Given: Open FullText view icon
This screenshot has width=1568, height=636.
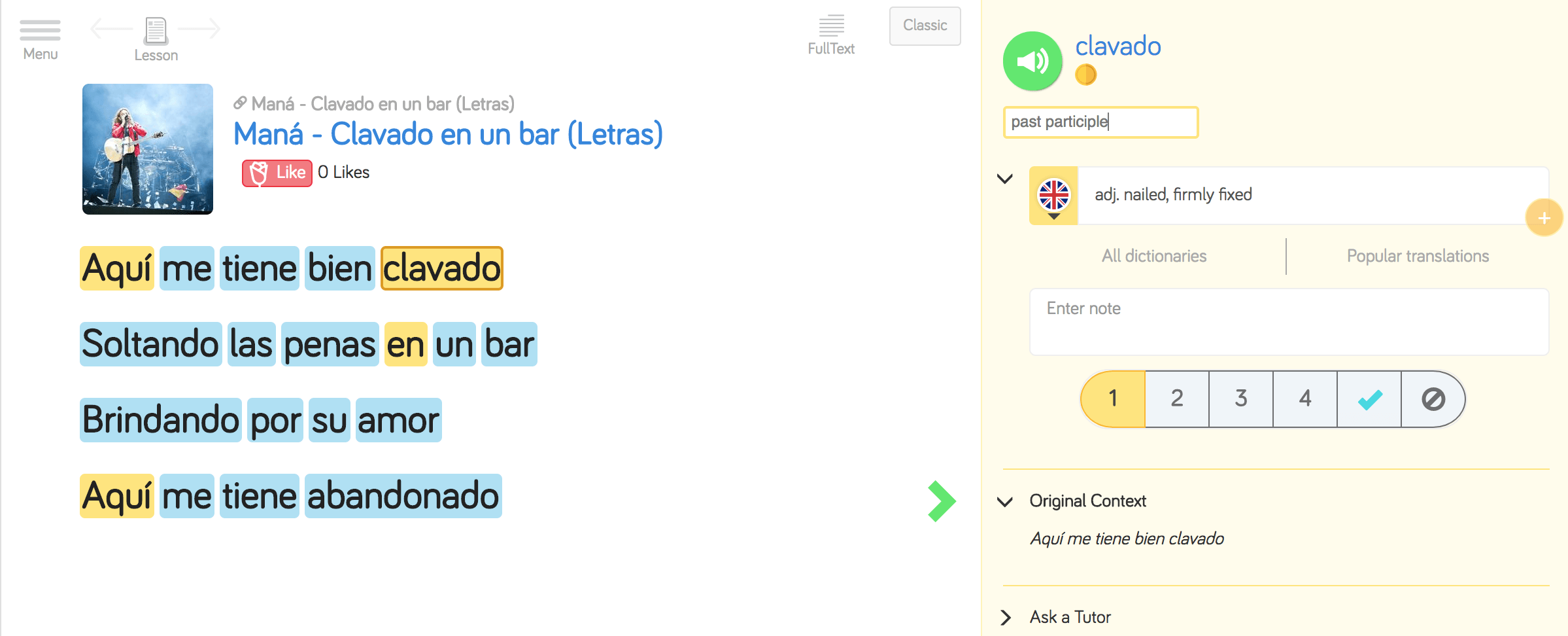Looking at the screenshot, I should pyautogui.click(x=831, y=27).
